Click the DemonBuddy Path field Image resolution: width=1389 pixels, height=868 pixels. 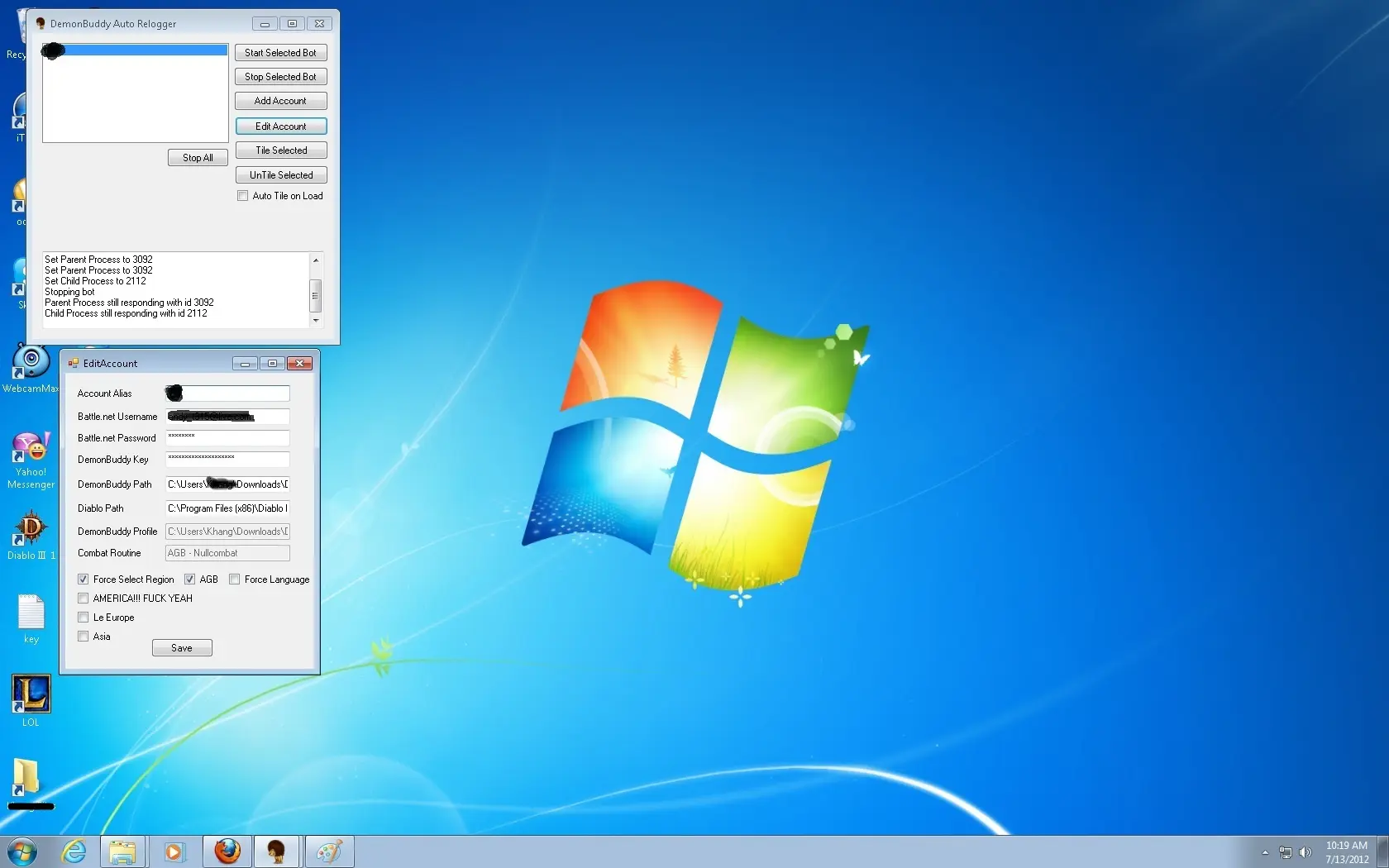[227, 484]
